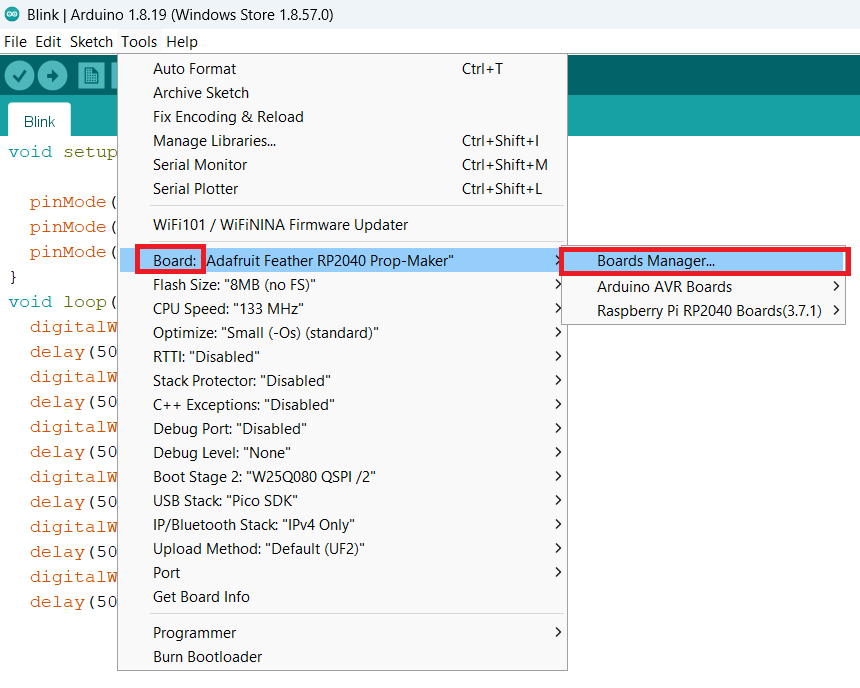Viewport: 860px width, 688px height.
Task: Open the Port submenu
Action: 167,573
